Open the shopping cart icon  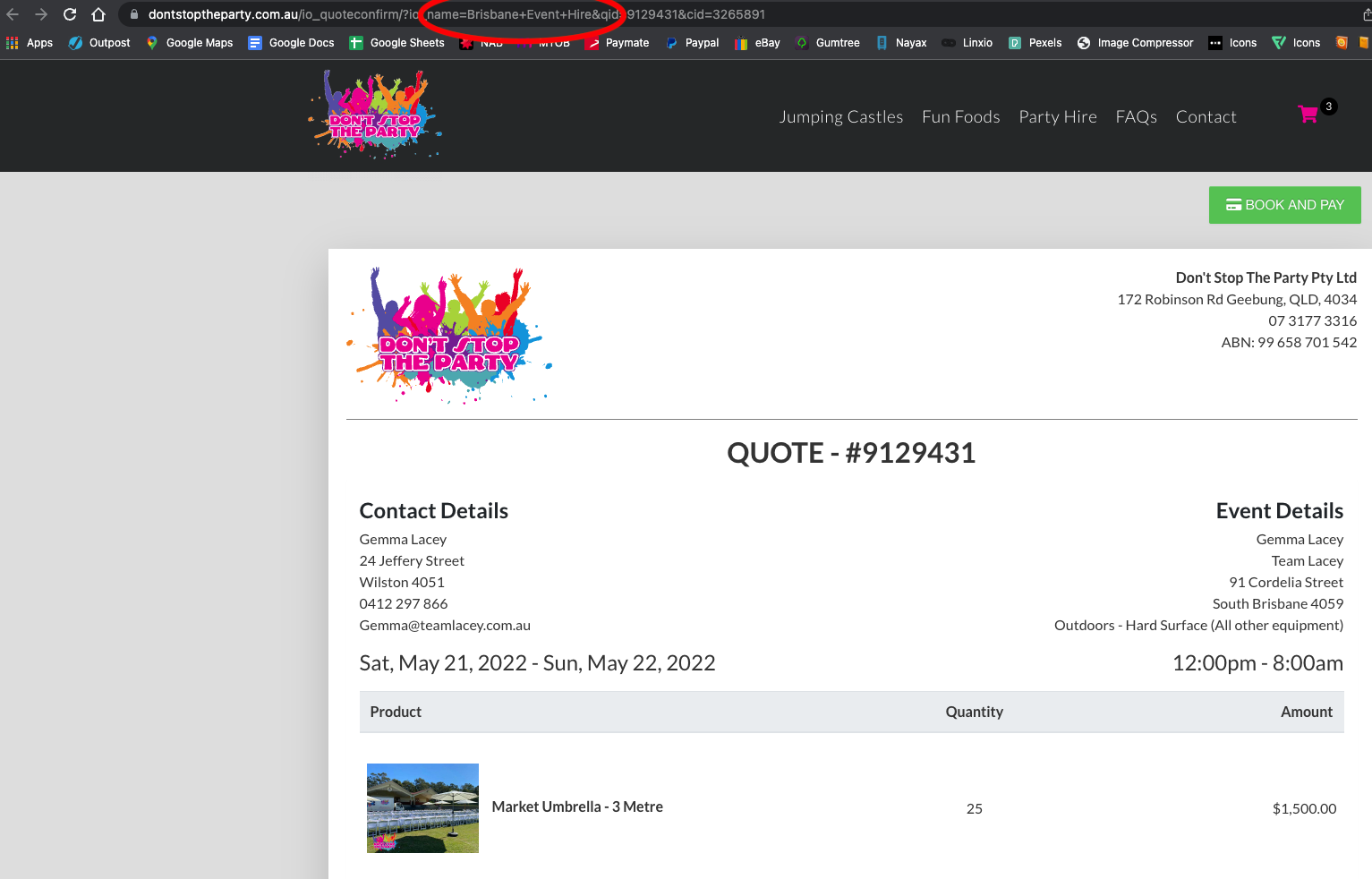click(x=1308, y=115)
